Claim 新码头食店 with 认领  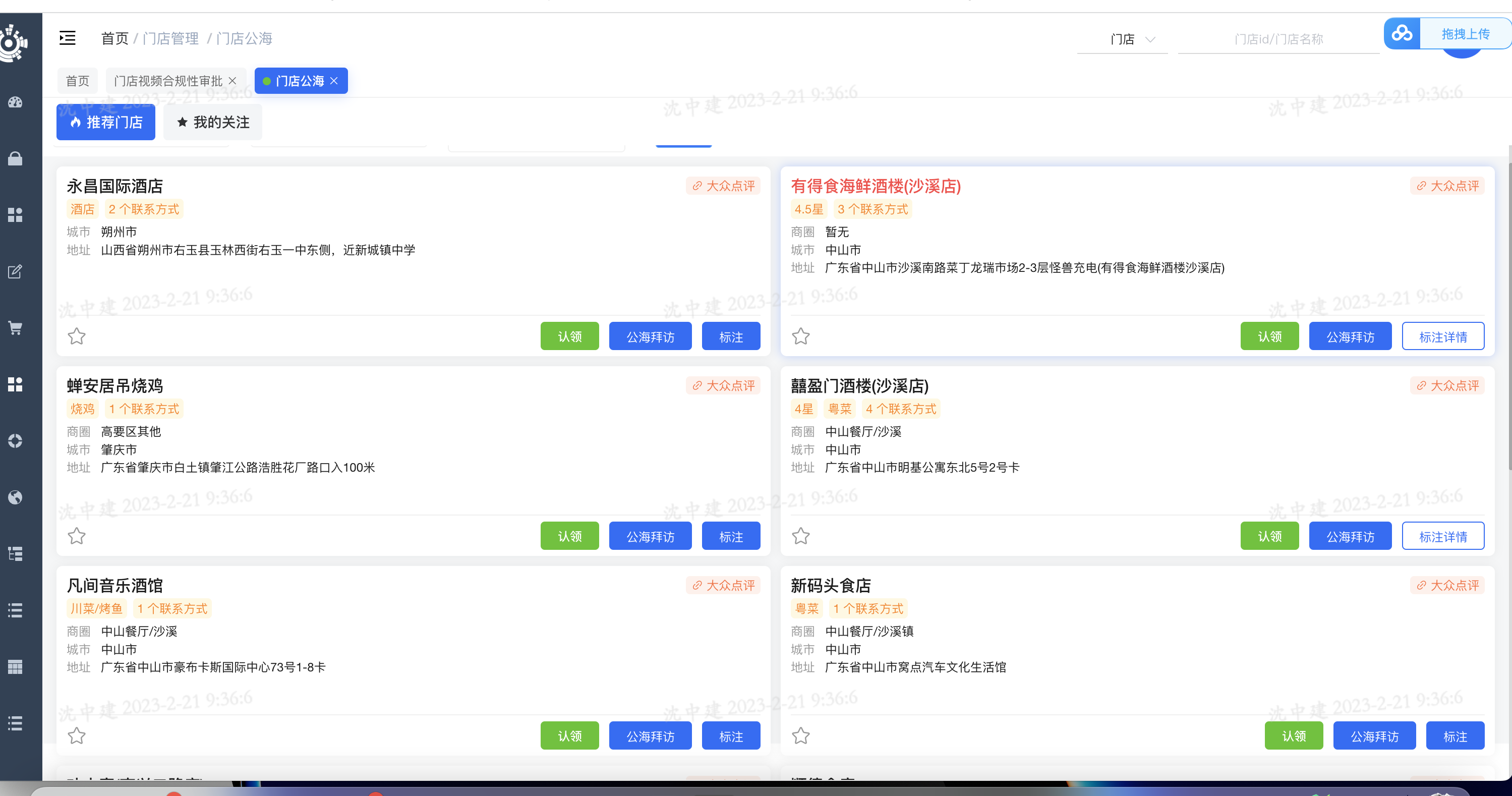tap(1294, 735)
